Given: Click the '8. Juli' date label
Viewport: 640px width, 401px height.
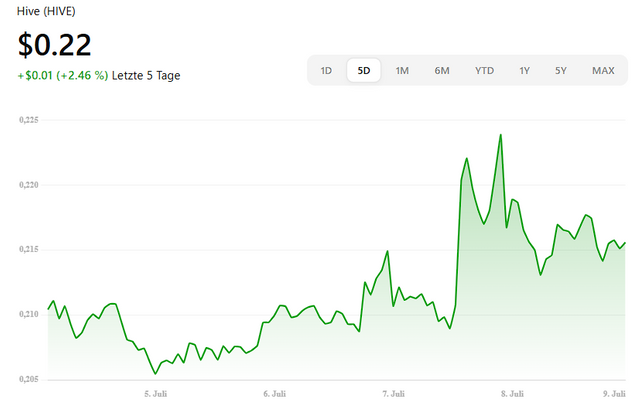Looking at the screenshot, I should pyautogui.click(x=512, y=394).
